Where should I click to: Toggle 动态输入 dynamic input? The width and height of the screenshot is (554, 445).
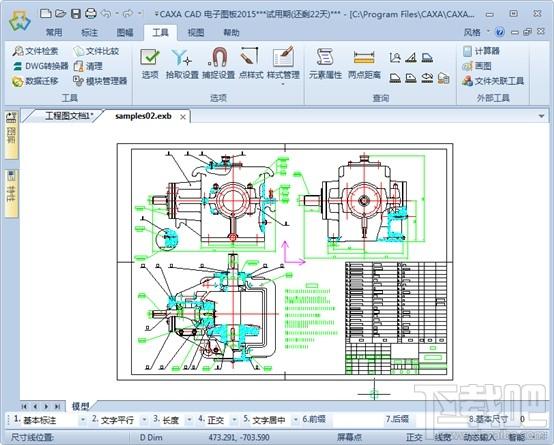[478, 437]
